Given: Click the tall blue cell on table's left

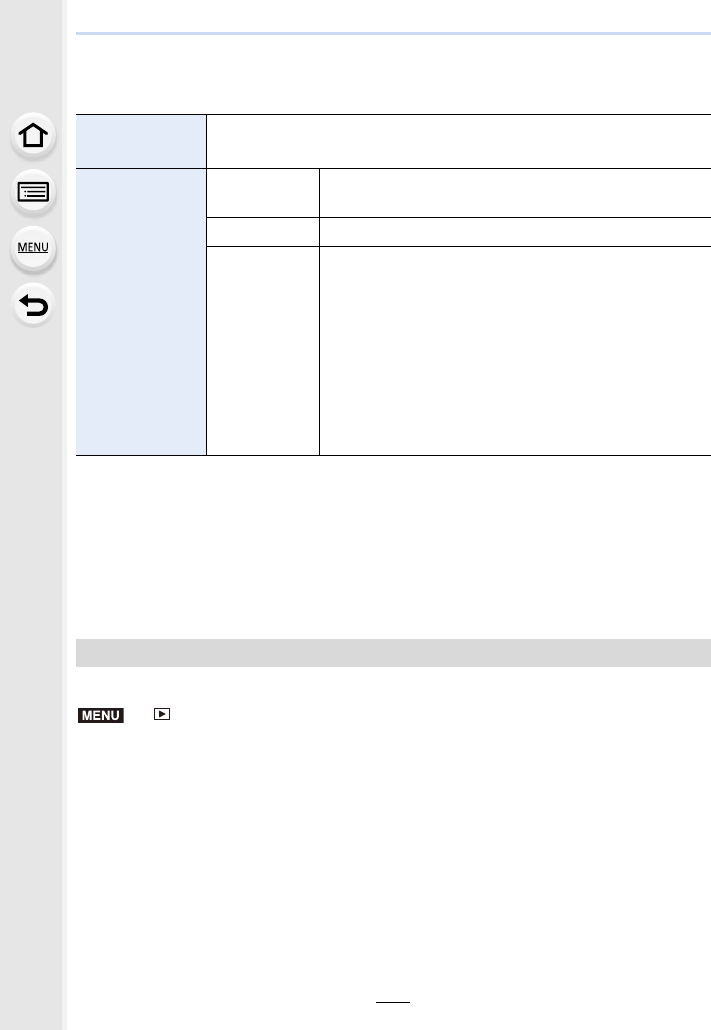Looking at the screenshot, I should click(x=141, y=312).
